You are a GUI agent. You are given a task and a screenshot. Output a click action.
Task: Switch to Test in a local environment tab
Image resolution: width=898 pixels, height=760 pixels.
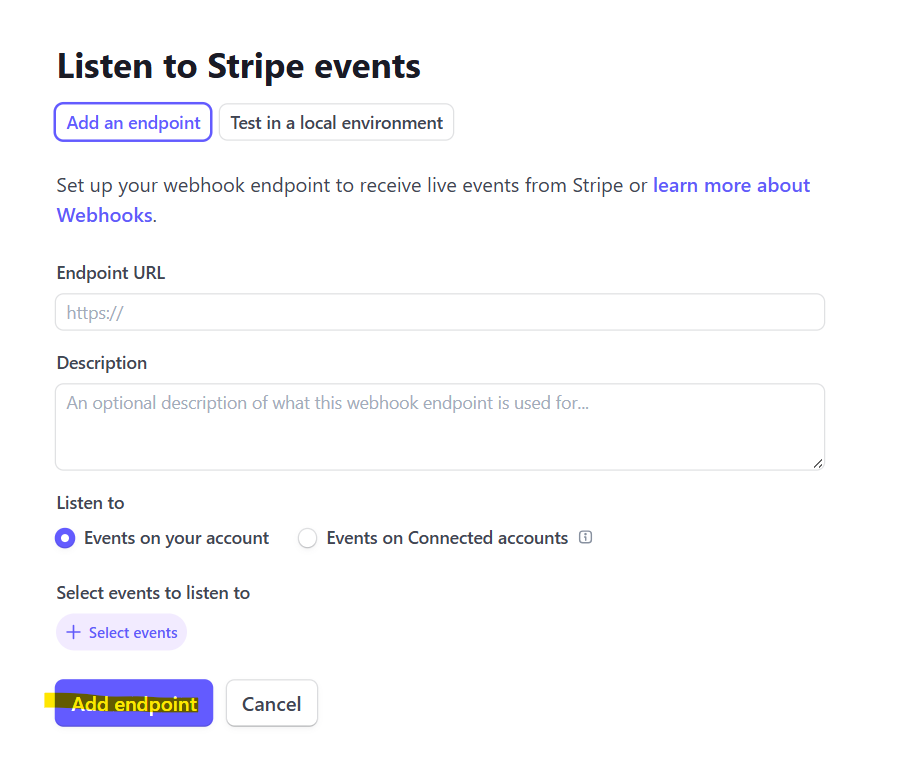pyautogui.click(x=336, y=122)
